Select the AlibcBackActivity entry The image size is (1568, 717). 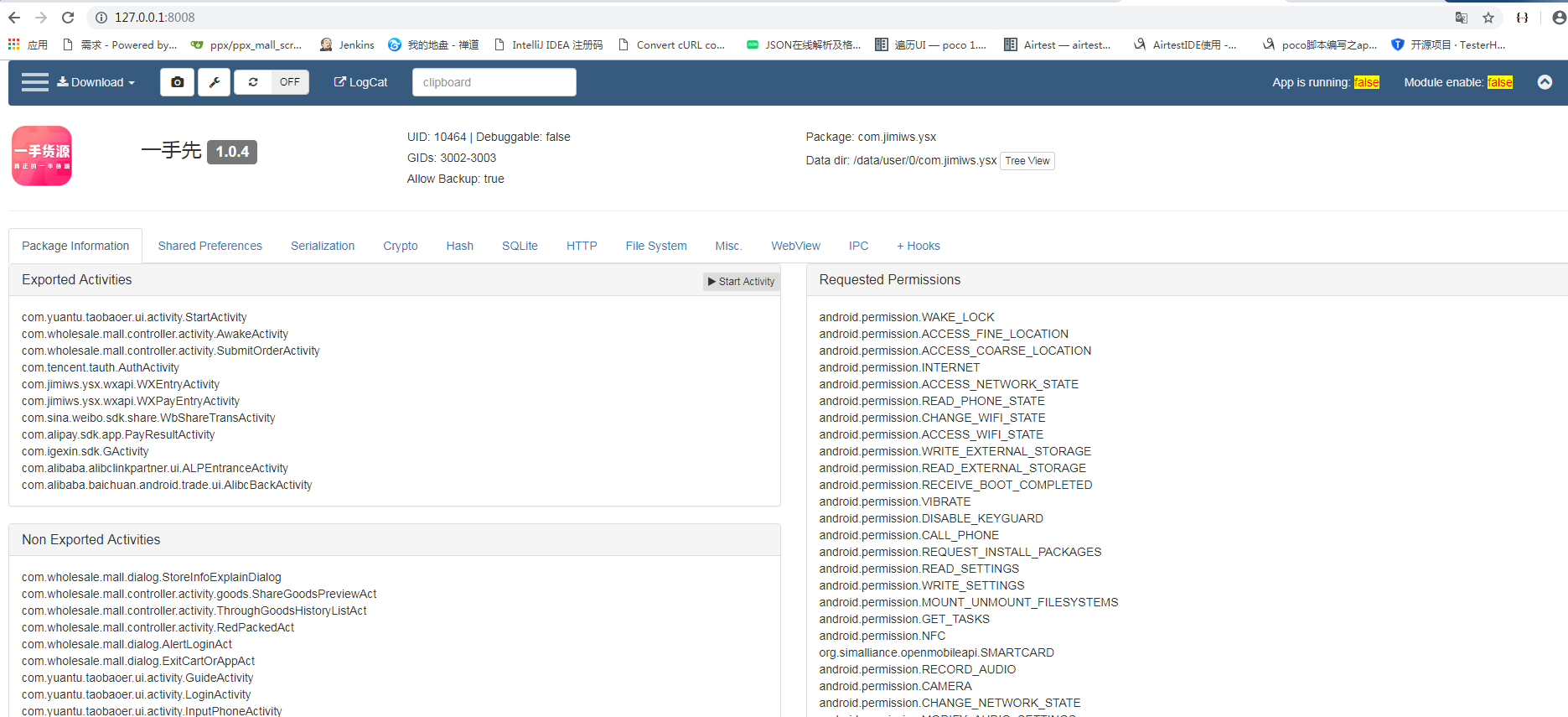point(167,485)
